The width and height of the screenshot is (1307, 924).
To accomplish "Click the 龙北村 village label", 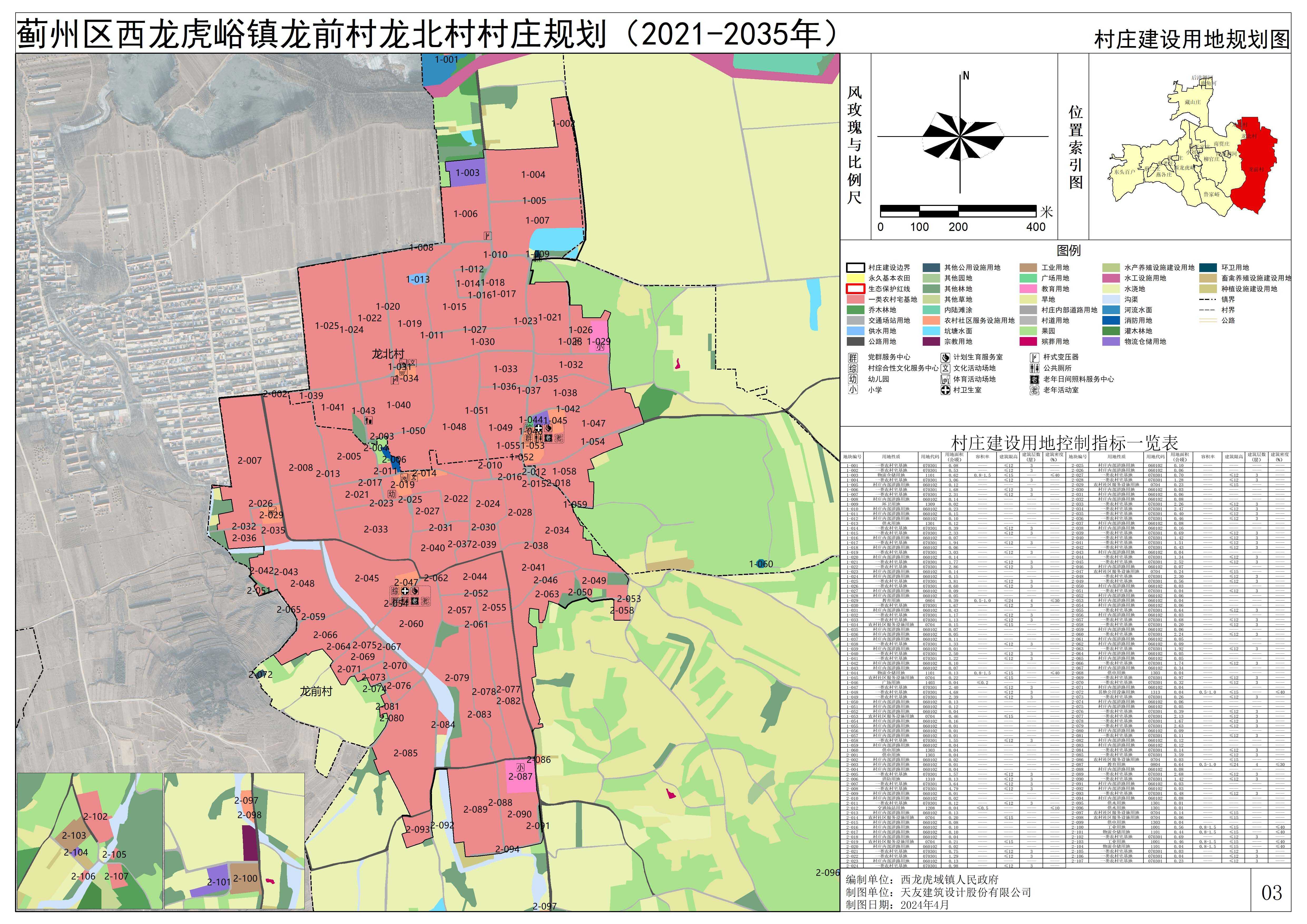I will coord(388,354).
